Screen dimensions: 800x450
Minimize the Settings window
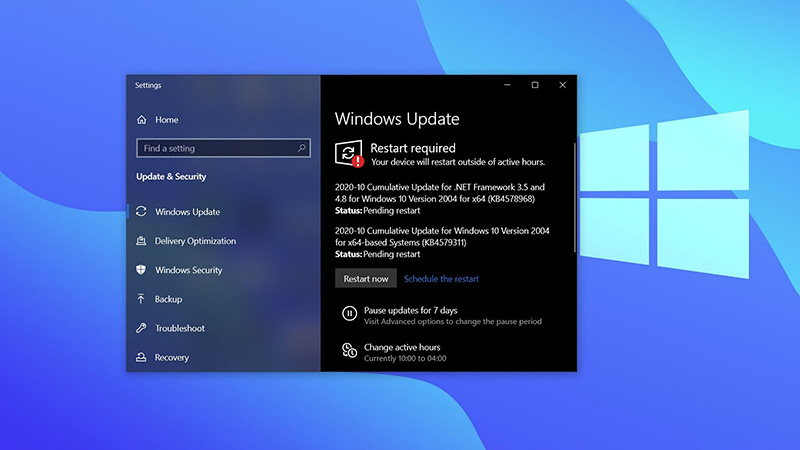click(507, 85)
